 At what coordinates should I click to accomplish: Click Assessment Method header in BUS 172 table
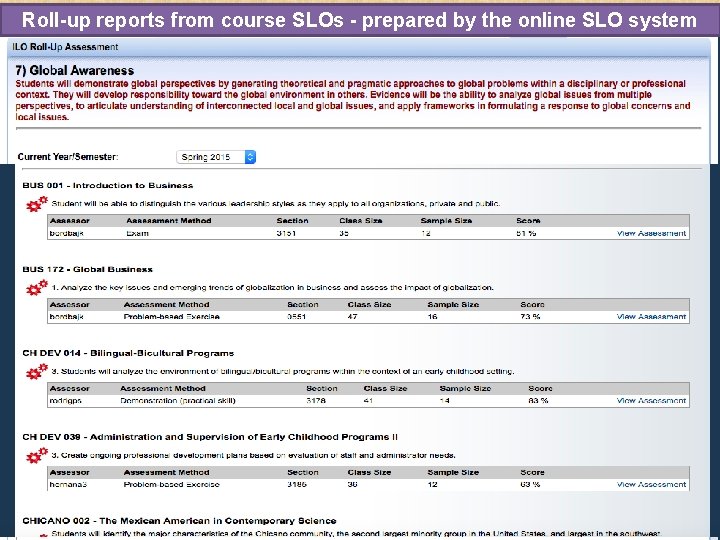(166, 305)
